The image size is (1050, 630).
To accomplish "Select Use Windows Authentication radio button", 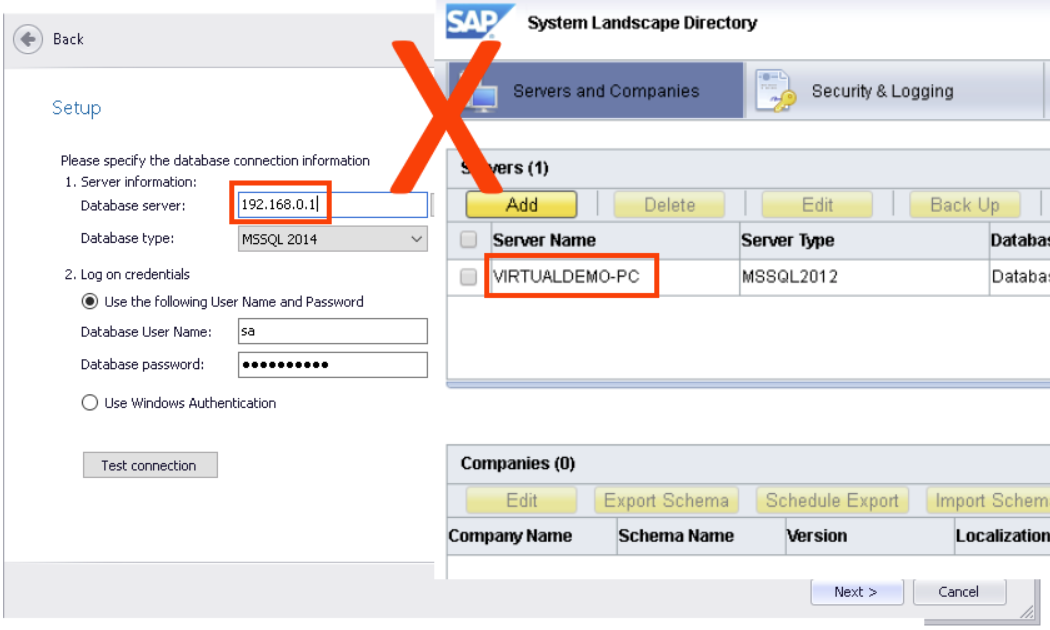I will click(x=90, y=403).
